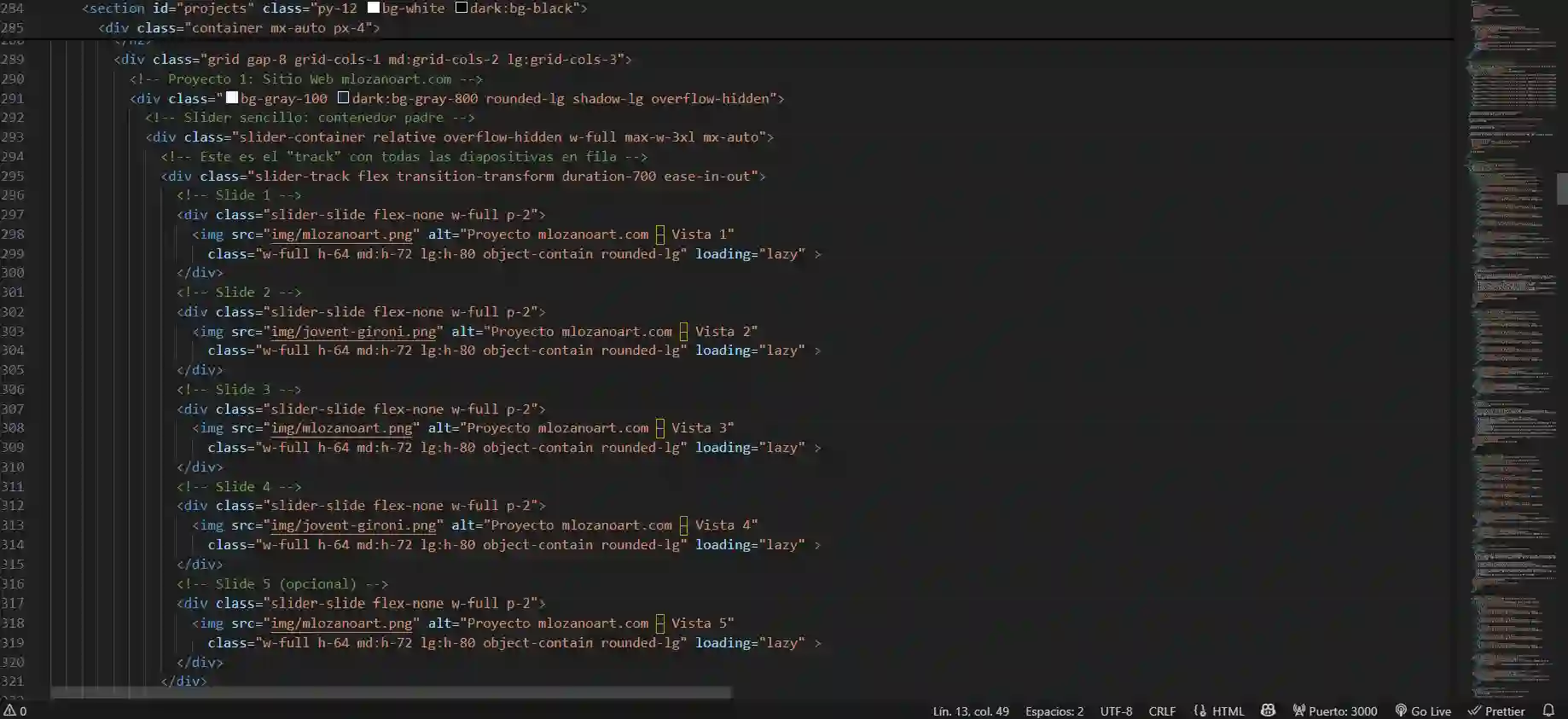Viewport: 1568px width, 719px height.
Task: Click the HTML language mode indicator
Action: tap(1219, 710)
